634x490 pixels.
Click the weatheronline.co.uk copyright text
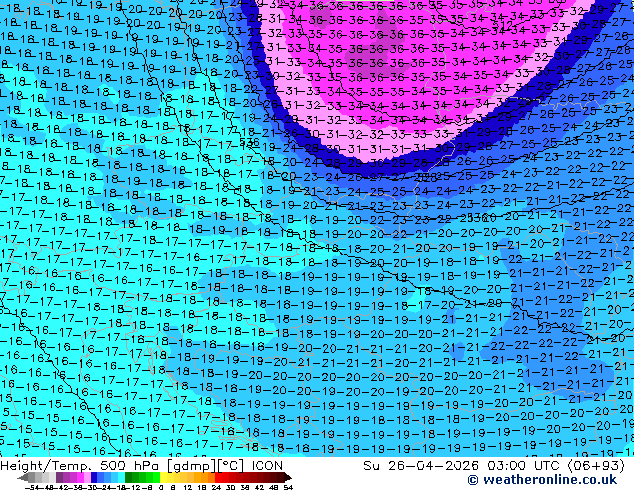(542, 480)
